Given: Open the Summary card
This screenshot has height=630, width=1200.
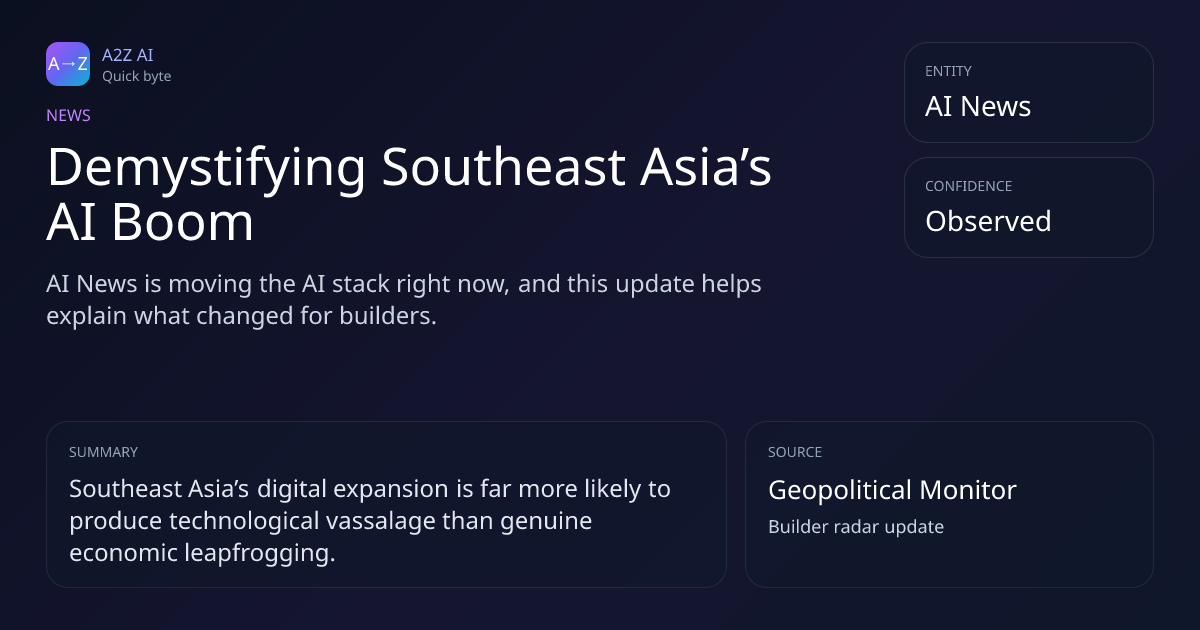Looking at the screenshot, I should click(386, 504).
